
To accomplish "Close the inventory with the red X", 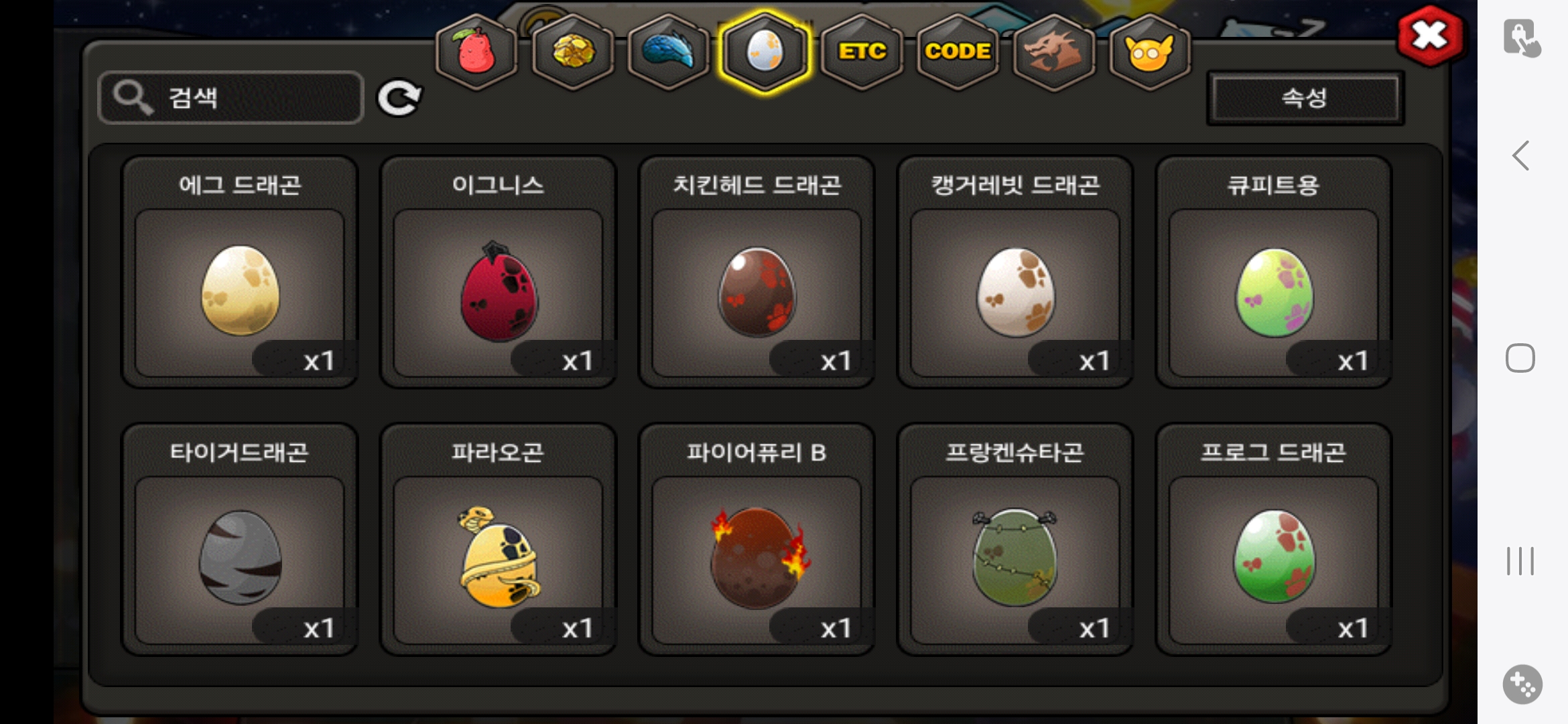I will pyautogui.click(x=1429, y=36).
